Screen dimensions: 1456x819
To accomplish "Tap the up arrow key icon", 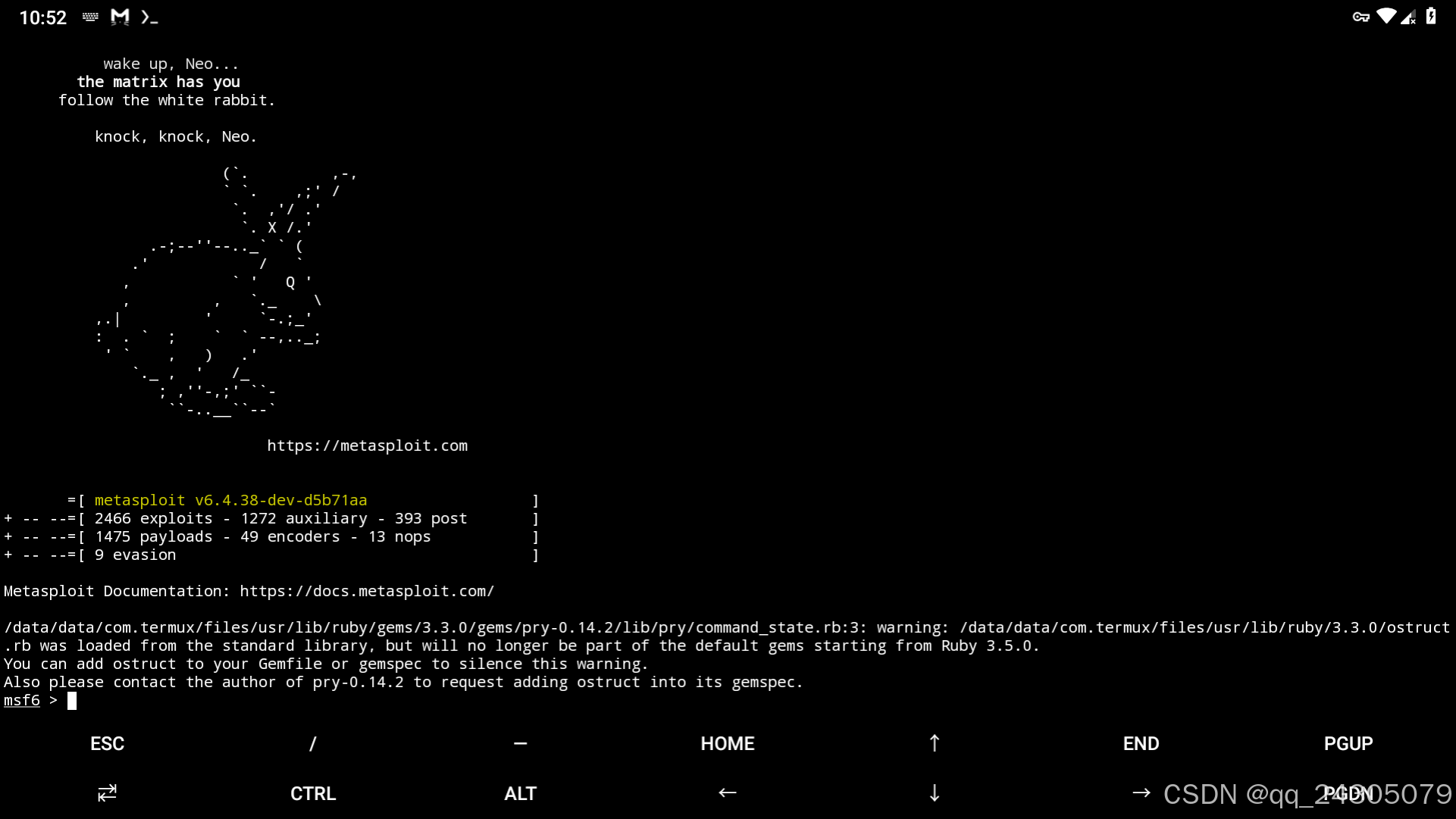I will coord(934,744).
